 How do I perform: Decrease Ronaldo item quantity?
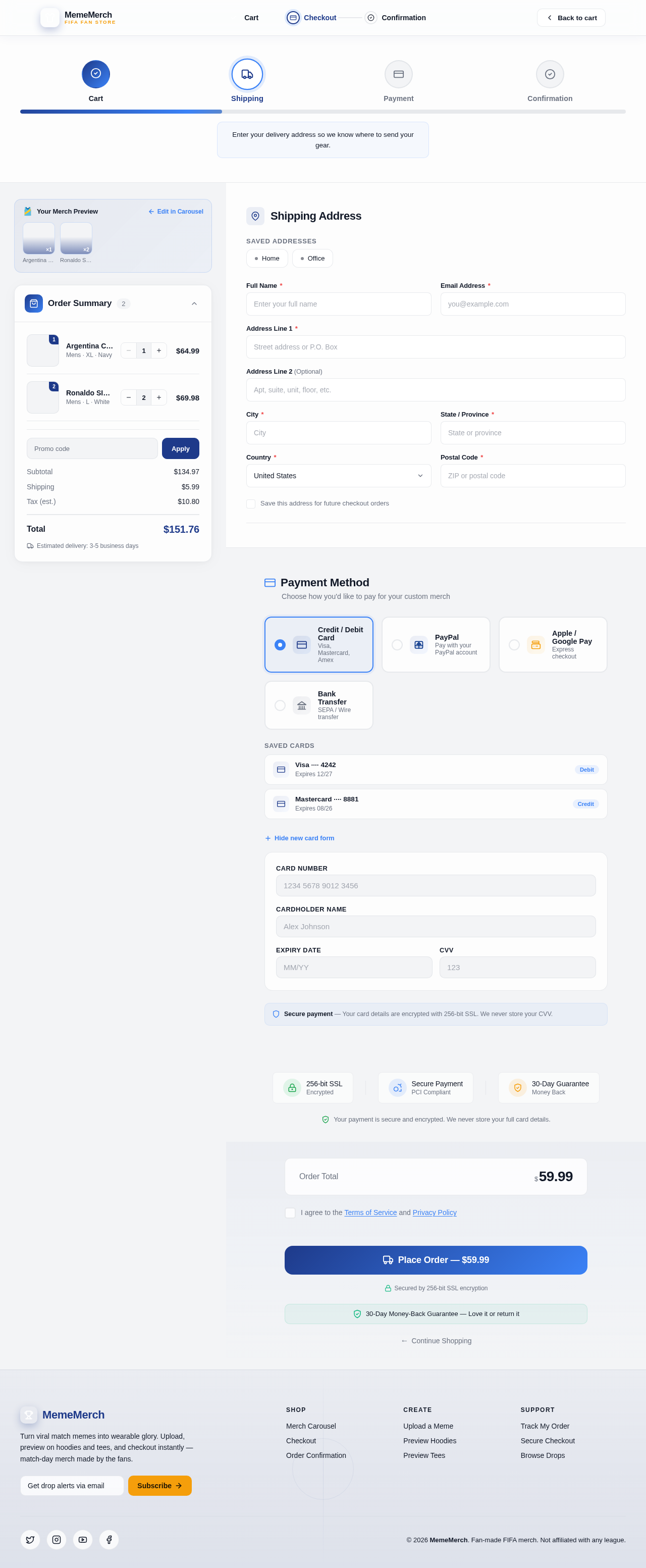coord(128,397)
